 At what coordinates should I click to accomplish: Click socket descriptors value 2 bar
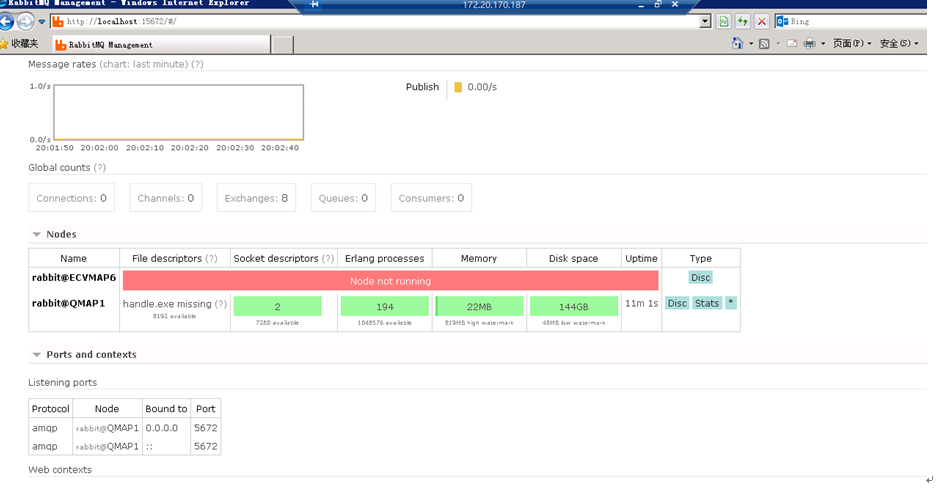(278, 306)
